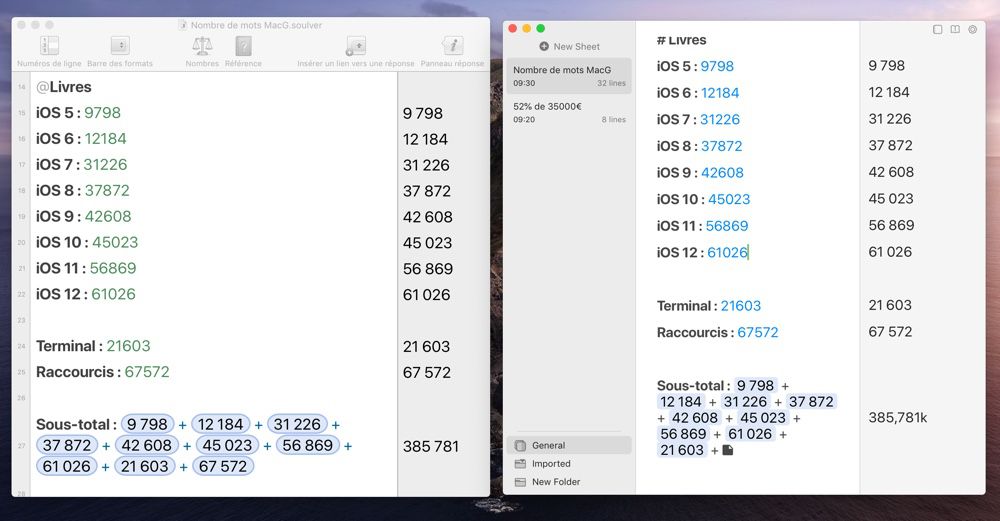Click the 9 798 token in right Sous-total
1000x521 pixels.
(755, 386)
